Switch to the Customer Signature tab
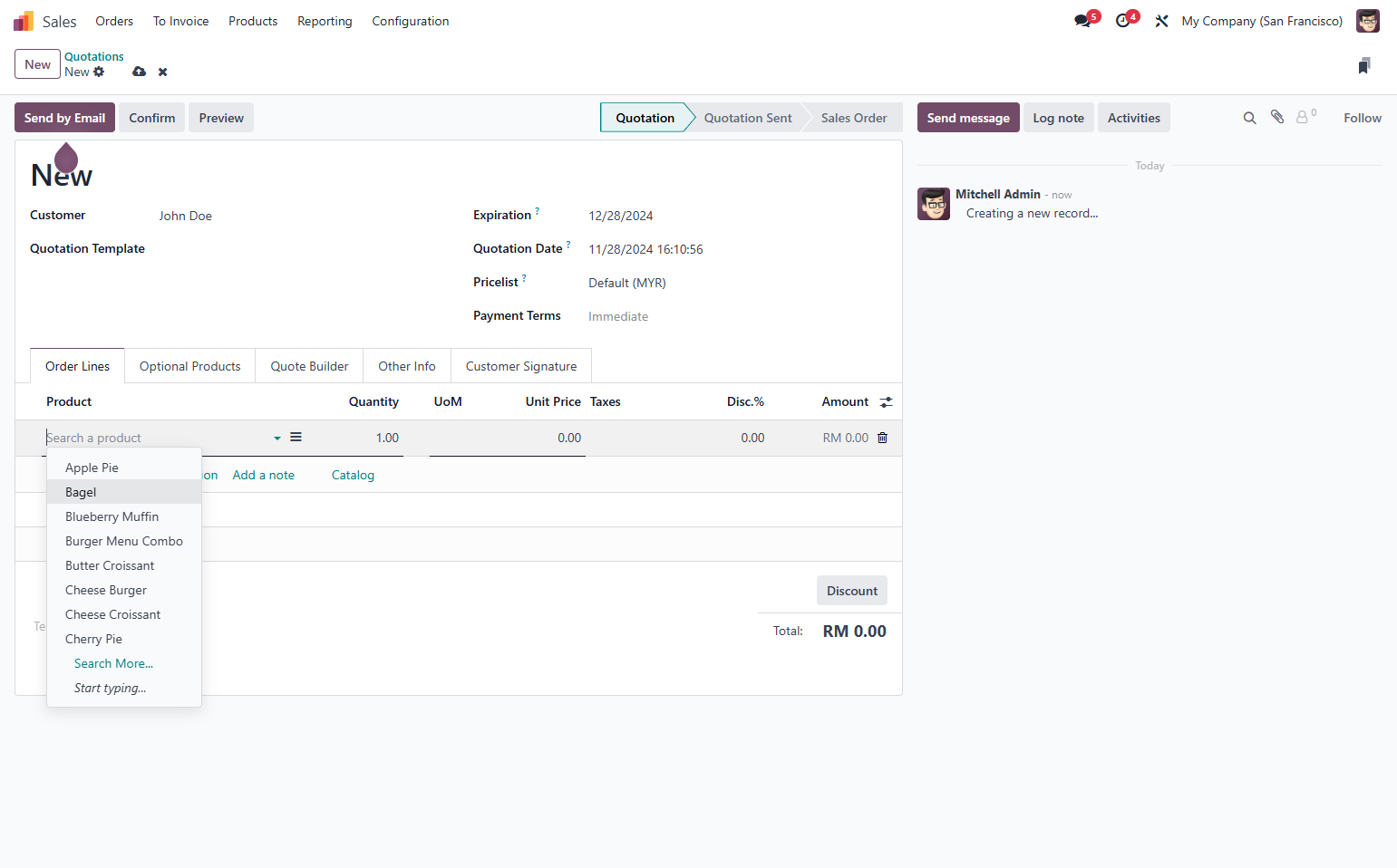1397x868 pixels. tap(521, 366)
